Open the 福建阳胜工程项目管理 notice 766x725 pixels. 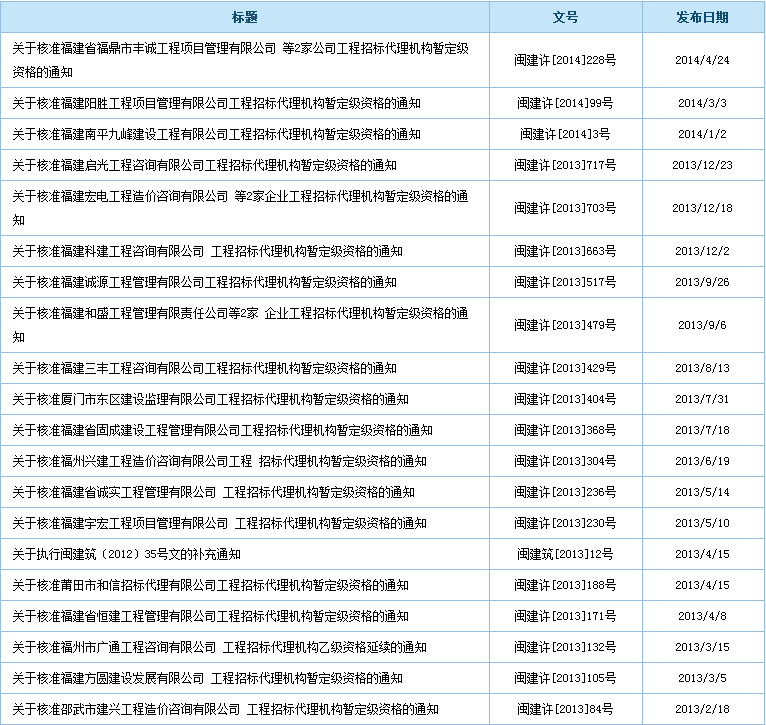(216, 103)
